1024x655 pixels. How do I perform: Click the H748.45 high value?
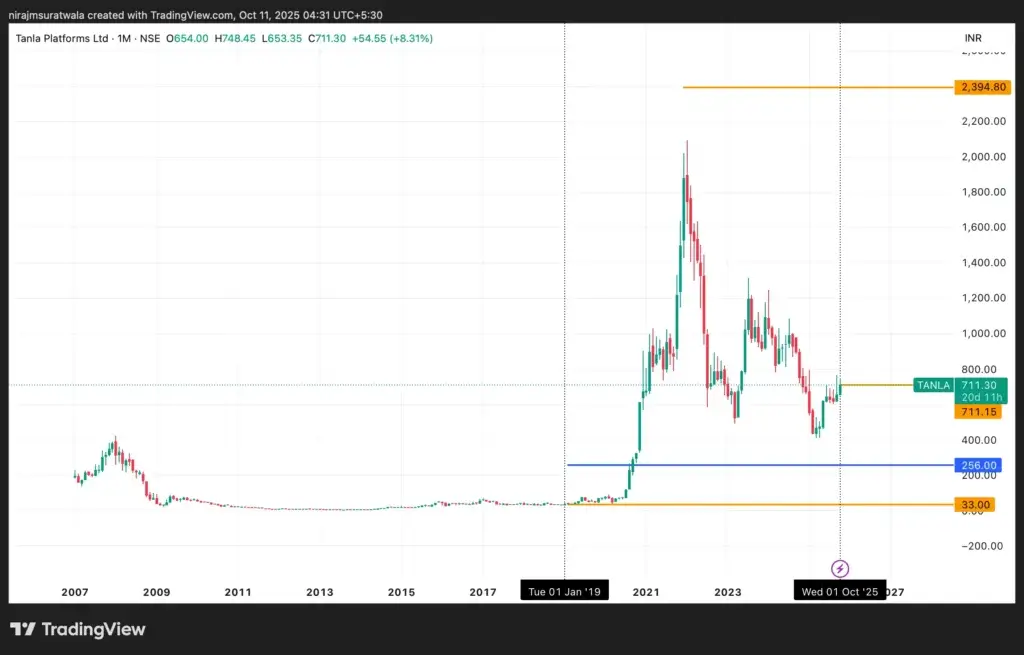[x=234, y=37]
